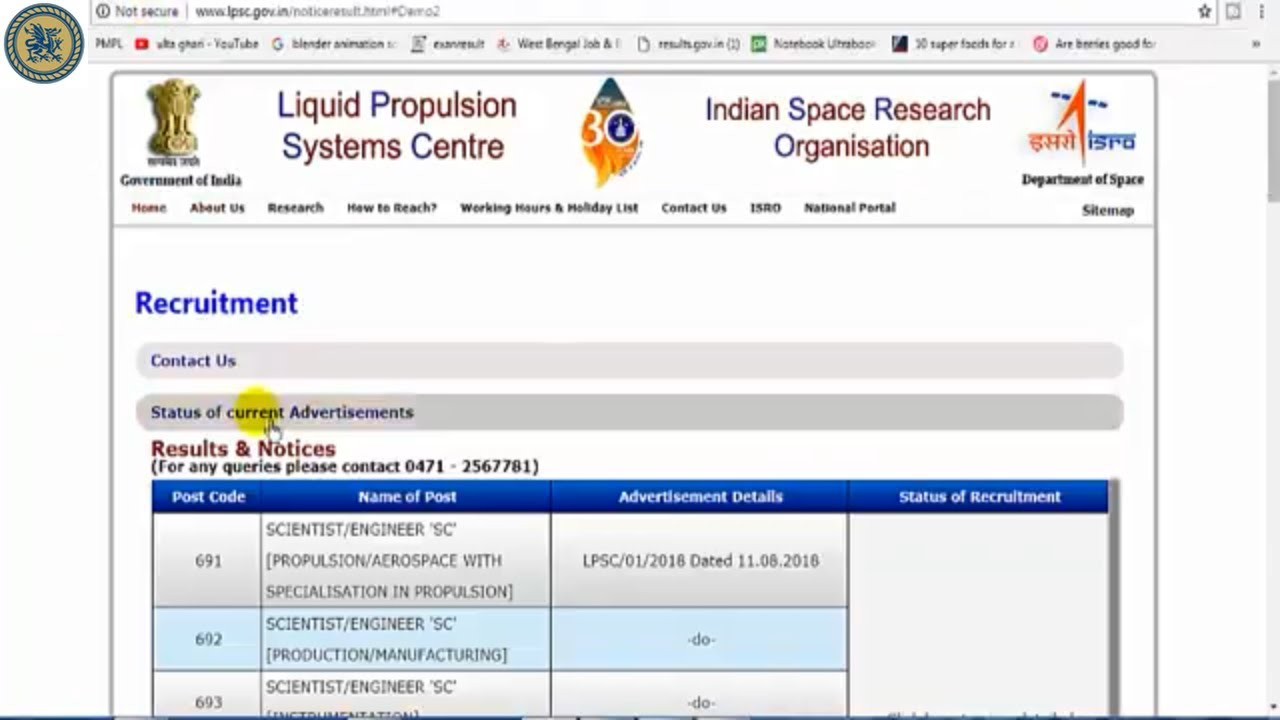The image size is (1280, 720).
Task: Open the examresult bookmark
Action: pos(447,44)
